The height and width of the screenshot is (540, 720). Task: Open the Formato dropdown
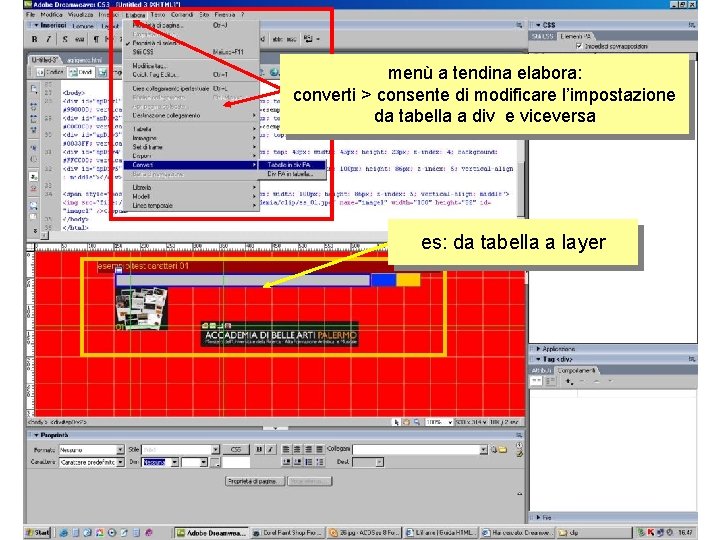coord(120,450)
